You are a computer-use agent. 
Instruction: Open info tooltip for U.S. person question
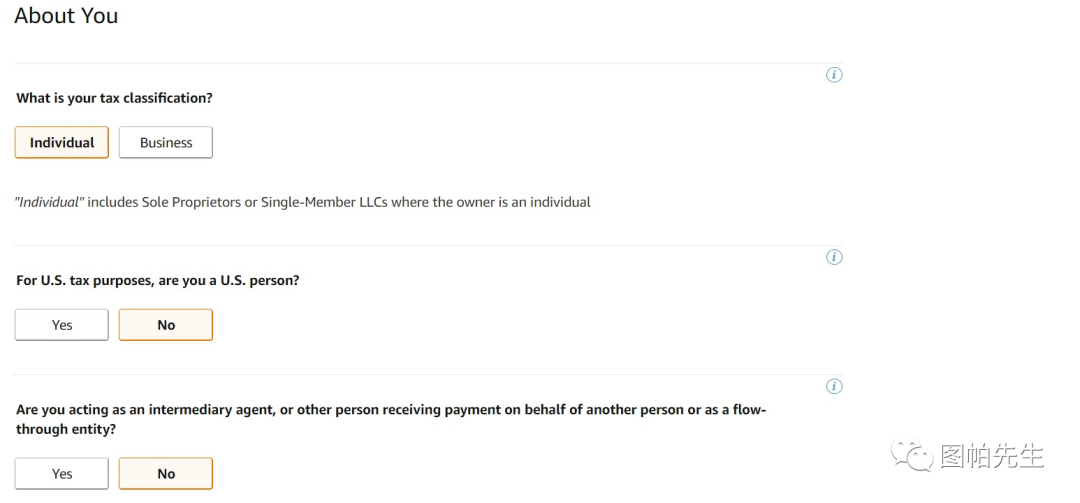click(x=834, y=257)
